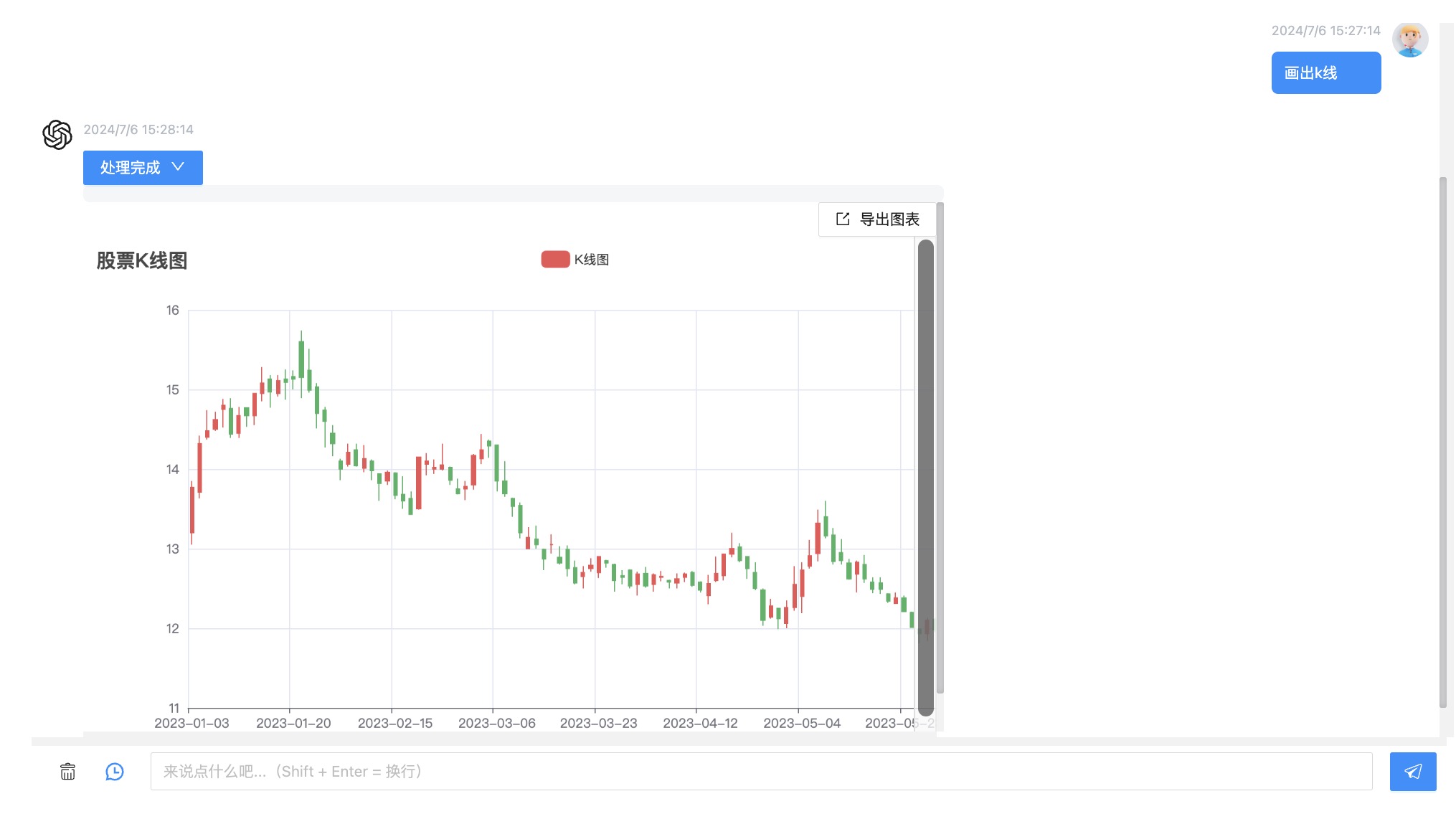This screenshot has width=1456, height=819.
Task: Click the OpenAI assistant logo icon
Action: tap(57, 135)
